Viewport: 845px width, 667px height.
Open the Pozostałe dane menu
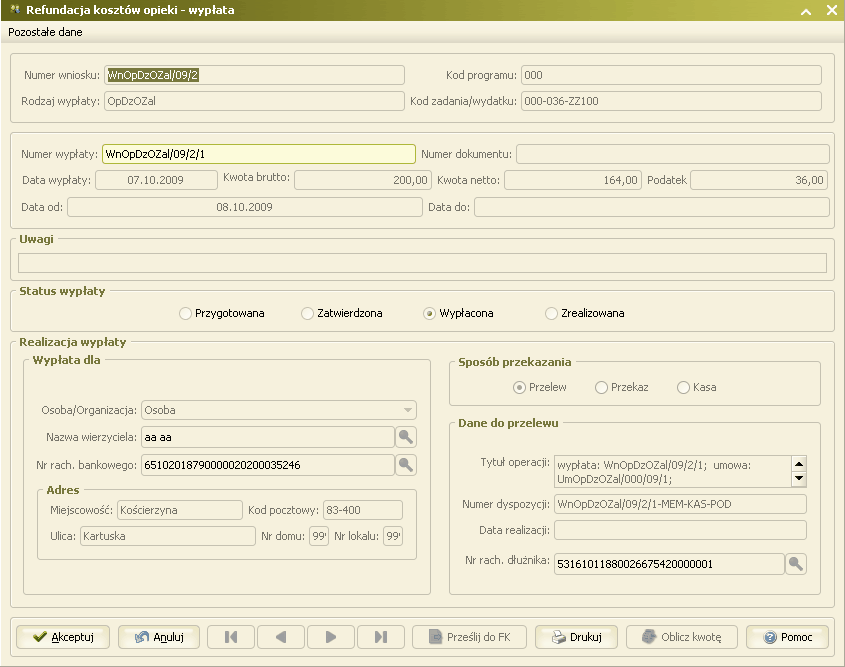click(45, 32)
